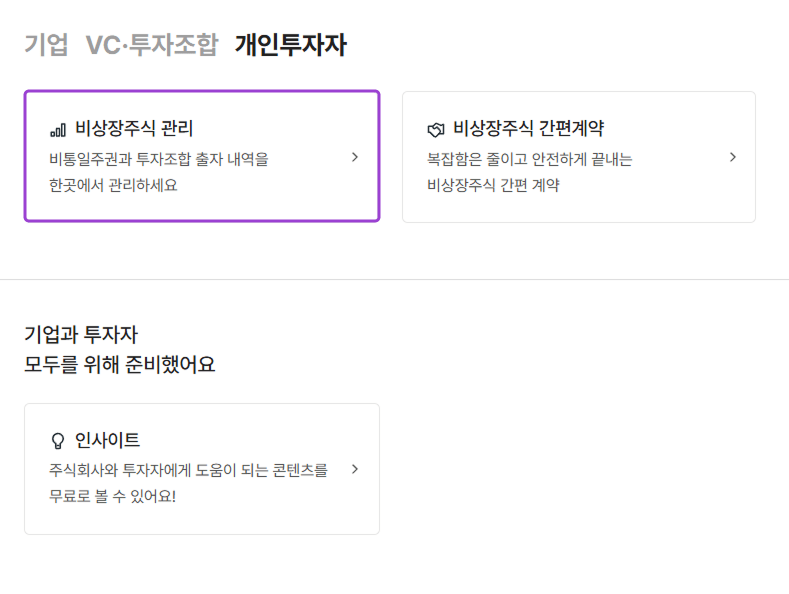Select the 개인투자자 tab
Image resolution: width=789 pixels, height=594 pixels.
pyautogui.click(x=291, y=45)
